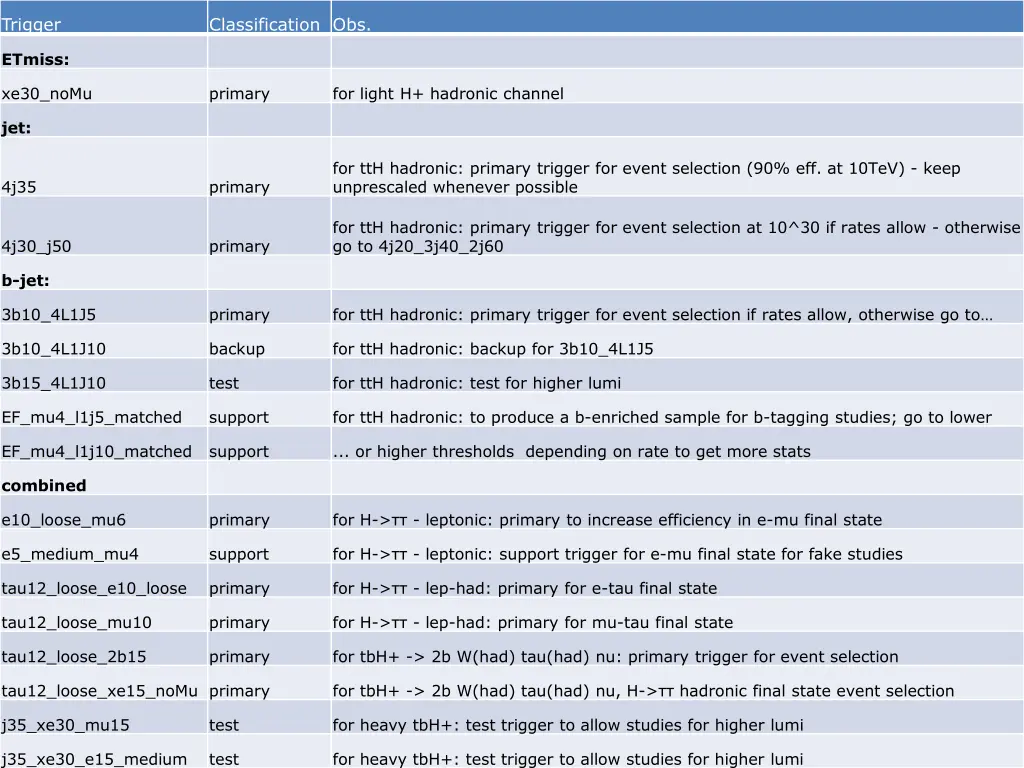Click the tau12_loose_mu10 trigger cell
Screen dimensions: 1024x768
(x=103, y=614)
